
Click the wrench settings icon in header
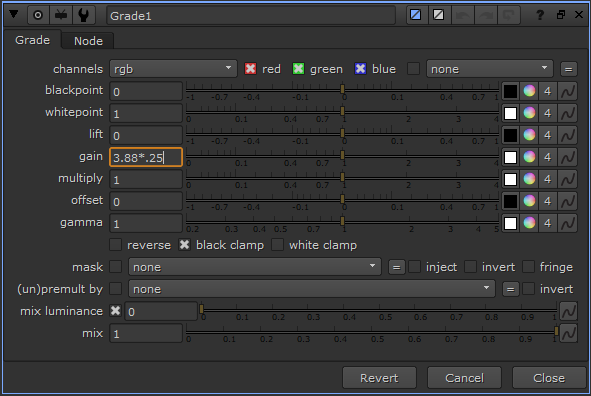[84, 15]
